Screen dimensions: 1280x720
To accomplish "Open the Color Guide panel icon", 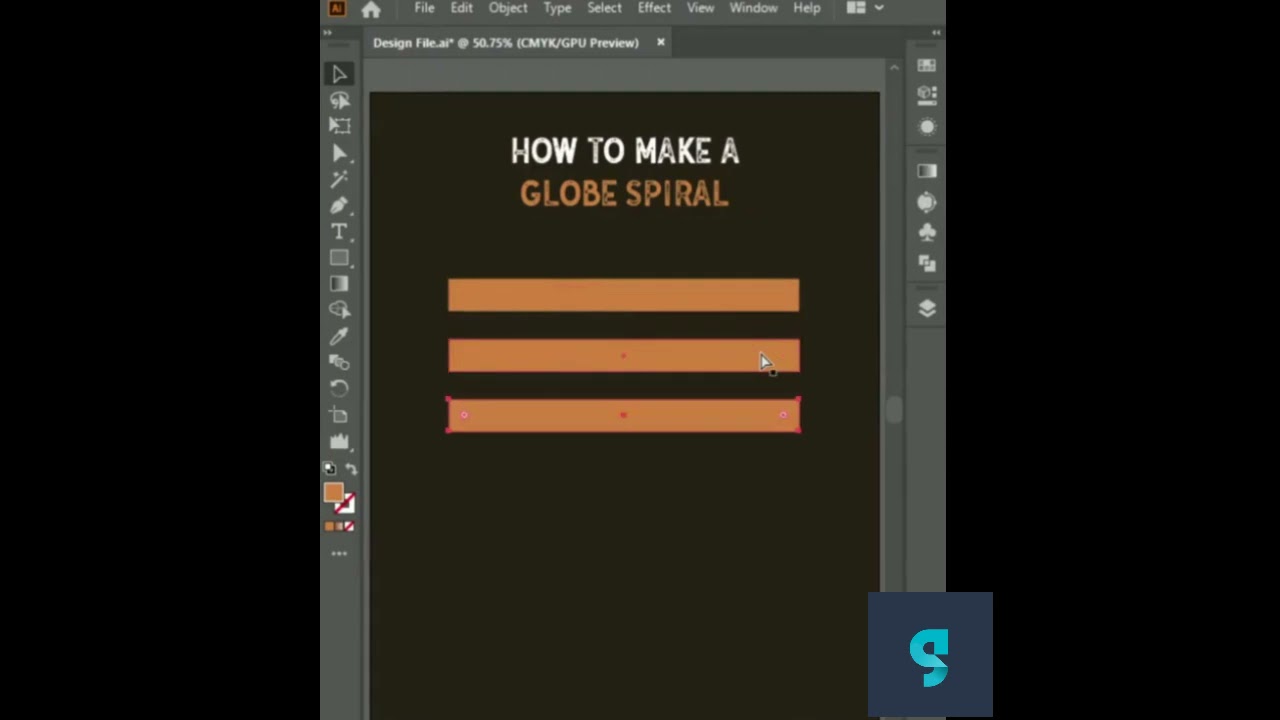I will coord(926,202).
